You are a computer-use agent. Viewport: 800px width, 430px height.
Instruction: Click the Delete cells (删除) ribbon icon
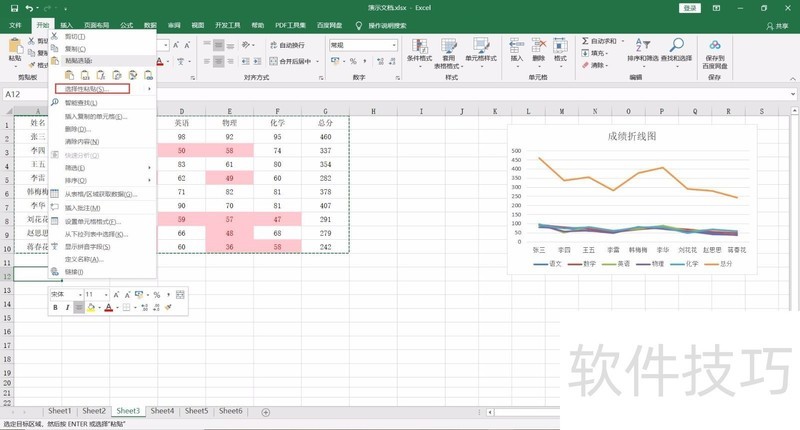tap(539, 45)
